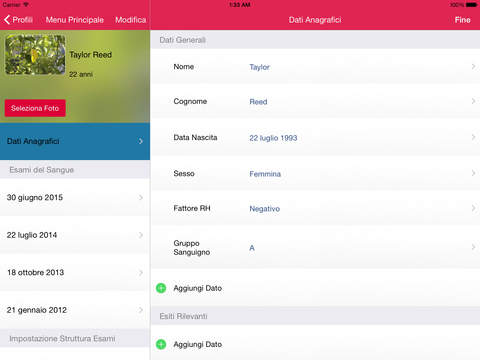This screenshot has width=480, height=360.
Task: Click the Seleziona Foto button
Action: click(x=35, y=108)
